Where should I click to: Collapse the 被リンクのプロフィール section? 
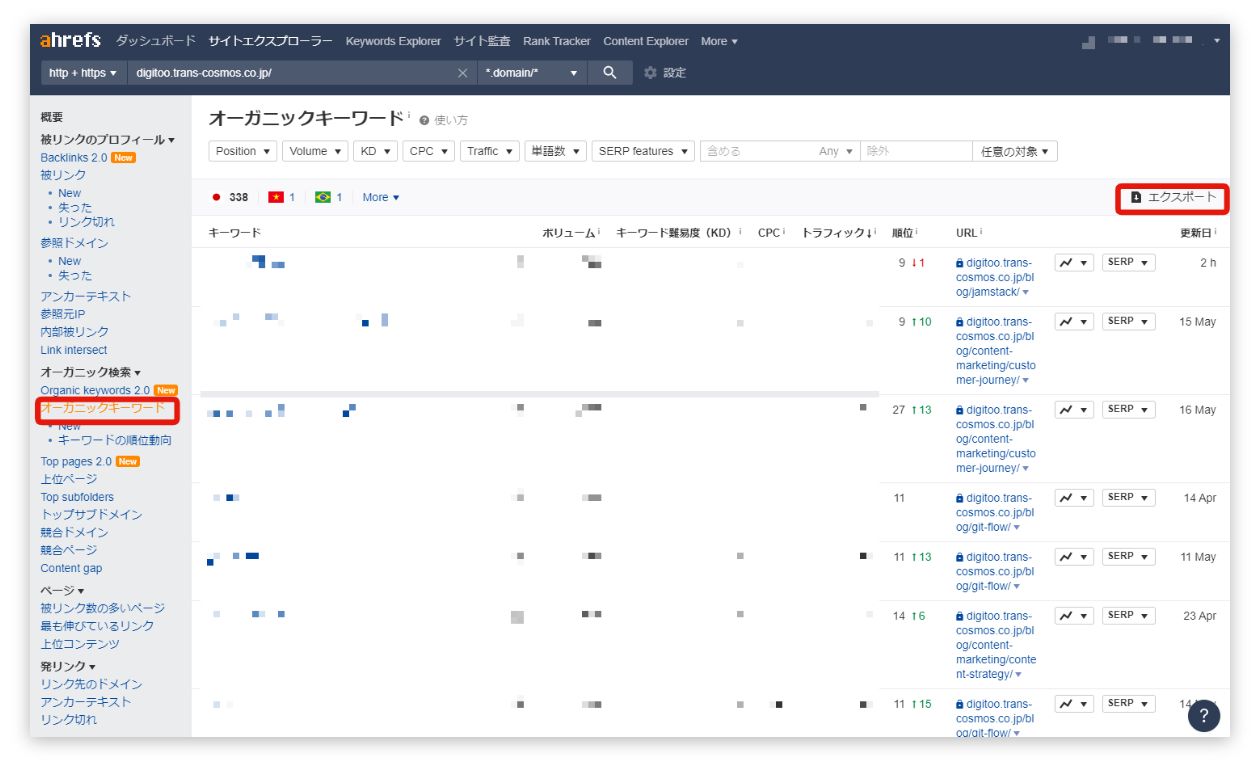click(x=107, y=140)
